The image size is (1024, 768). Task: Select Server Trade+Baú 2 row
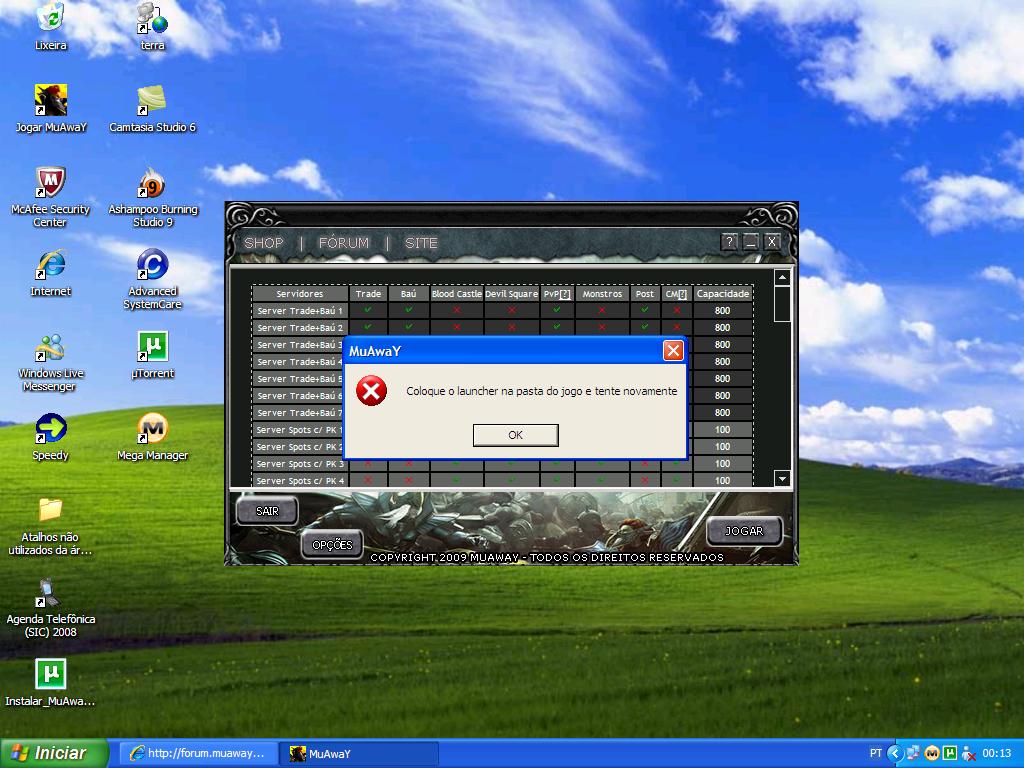(503, 327)
